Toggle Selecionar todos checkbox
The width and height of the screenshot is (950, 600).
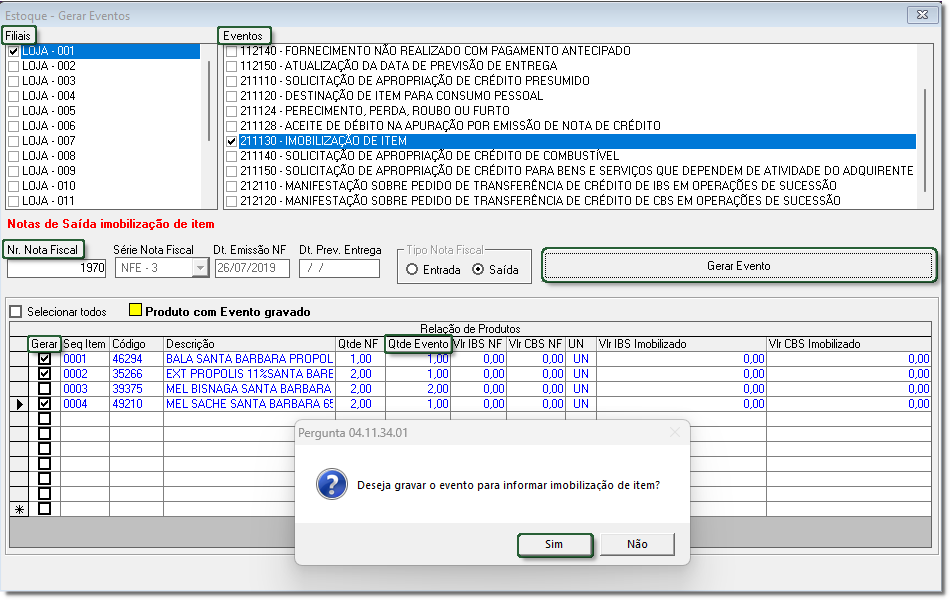[x=16, y=312]
